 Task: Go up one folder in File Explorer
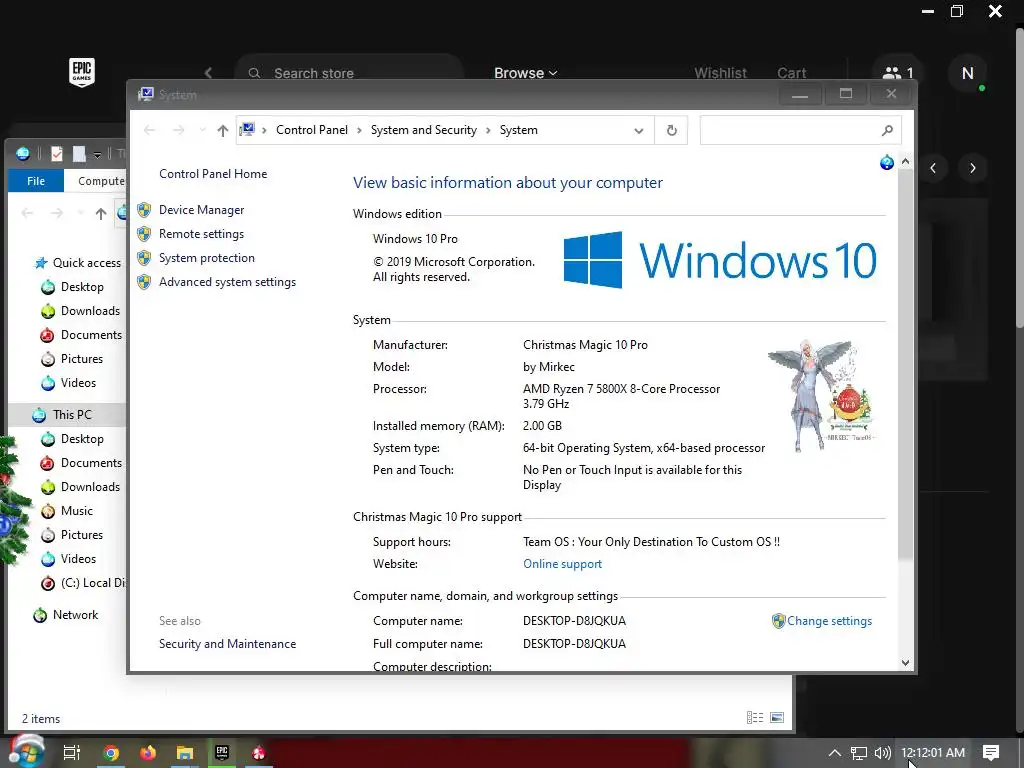click(x=101, y=213)
